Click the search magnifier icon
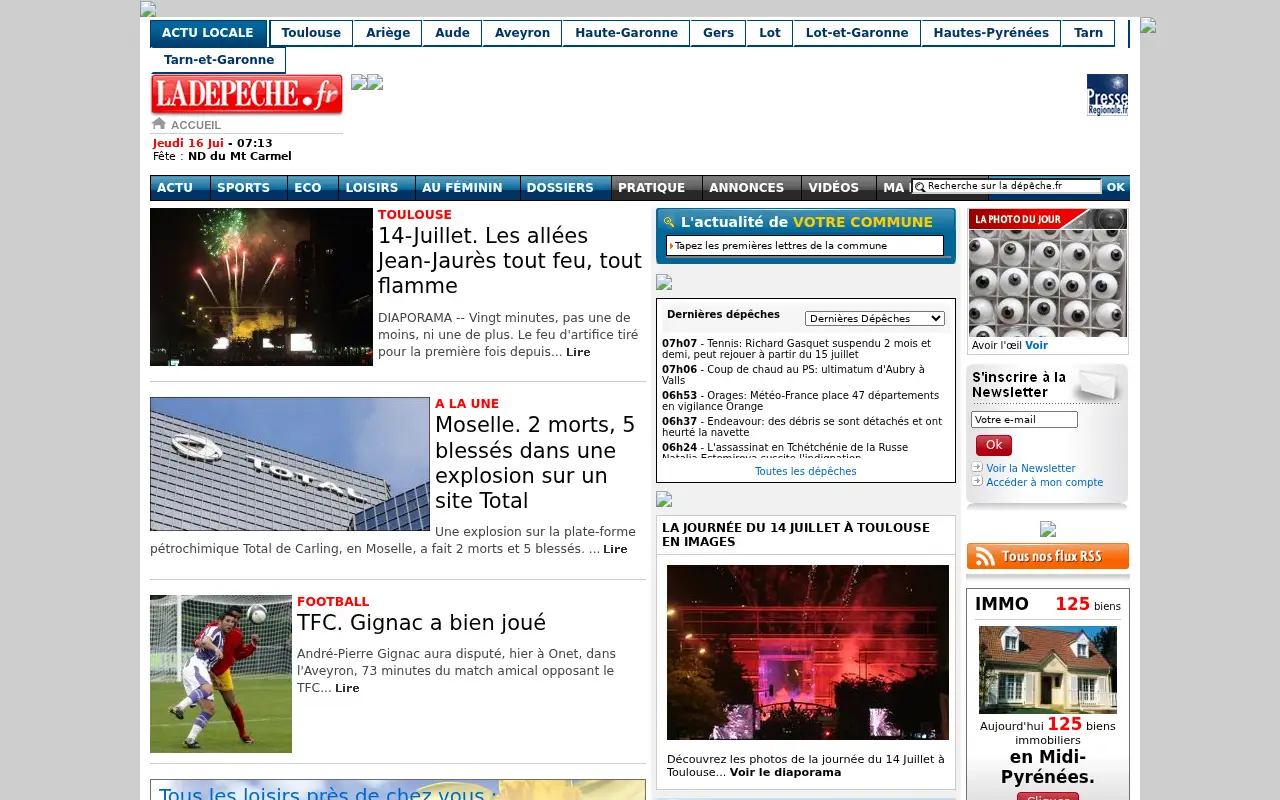The height and width of the screenshot is (800, 1280). (919, 187)
